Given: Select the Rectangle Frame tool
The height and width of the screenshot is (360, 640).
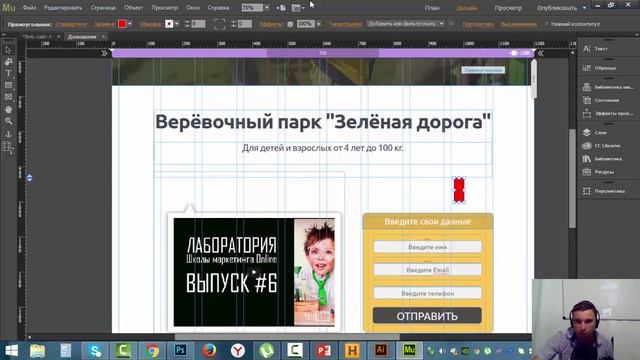Looking at the screenshot, I should [8, 97].
